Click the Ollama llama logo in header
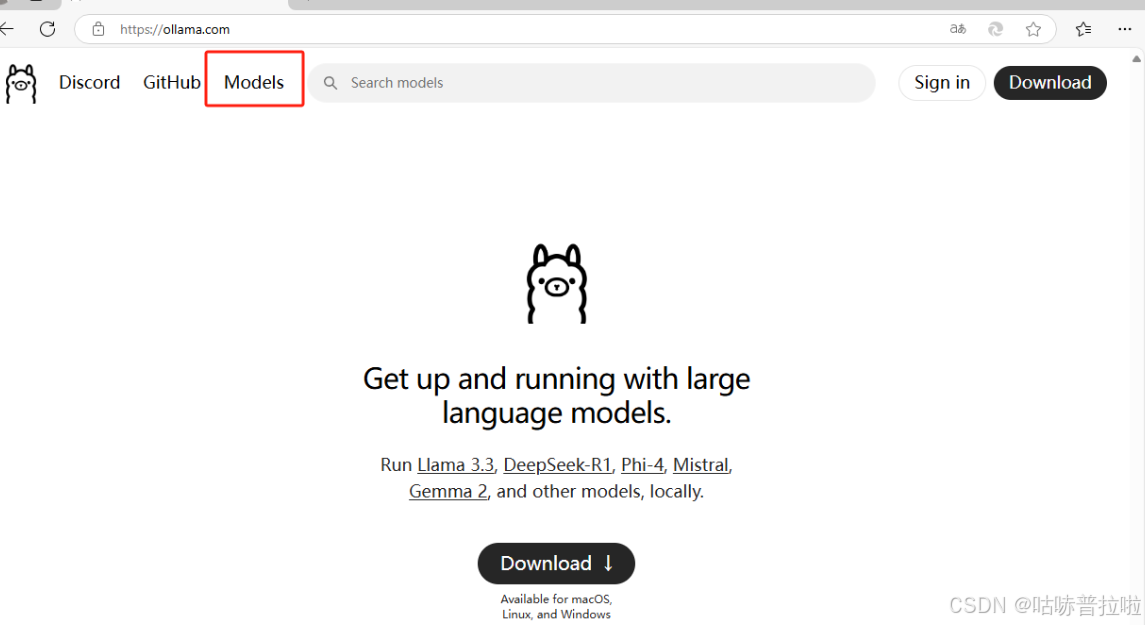1145x625 pixels. point(21,83)
